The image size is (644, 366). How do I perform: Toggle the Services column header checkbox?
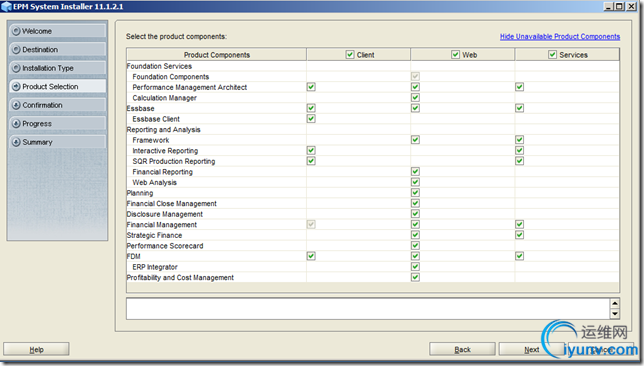pos(552,55)
